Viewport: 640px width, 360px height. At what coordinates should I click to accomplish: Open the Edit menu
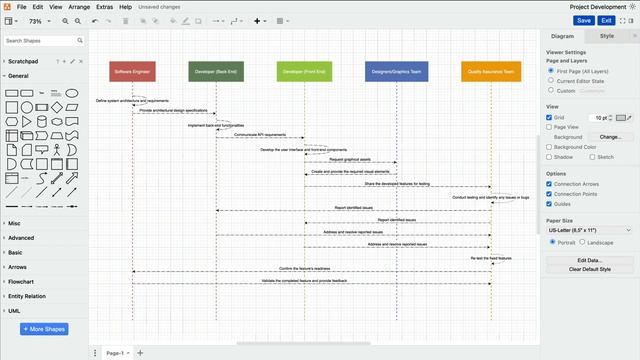pos(38,7)
